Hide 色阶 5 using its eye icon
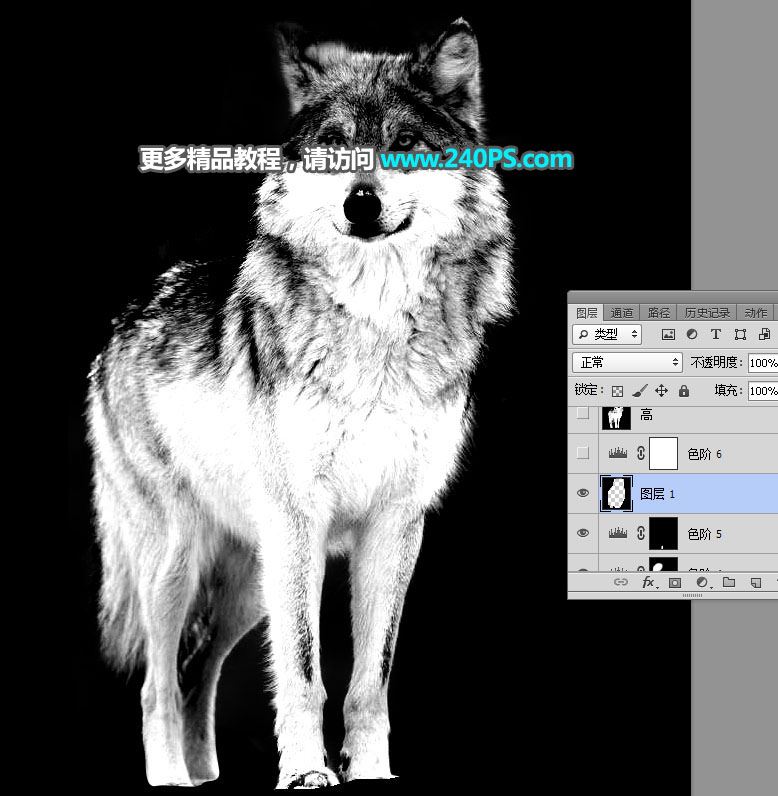 tap(583, 533)
